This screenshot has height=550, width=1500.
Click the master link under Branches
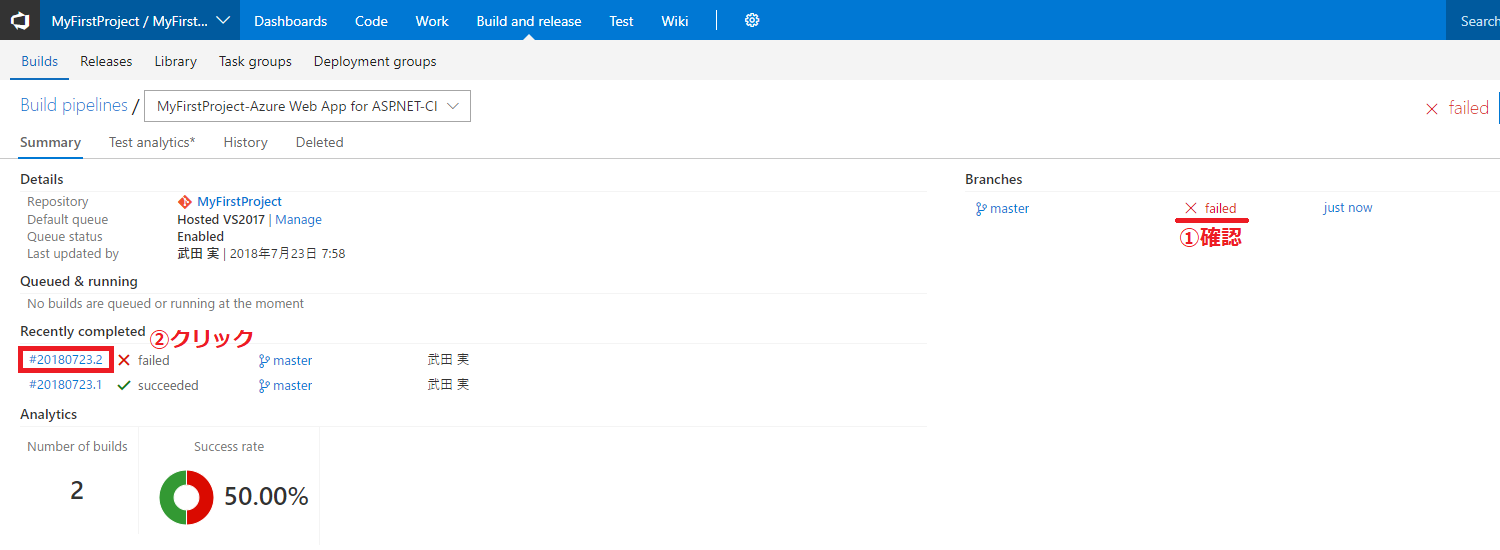[x=1009, y=209]
